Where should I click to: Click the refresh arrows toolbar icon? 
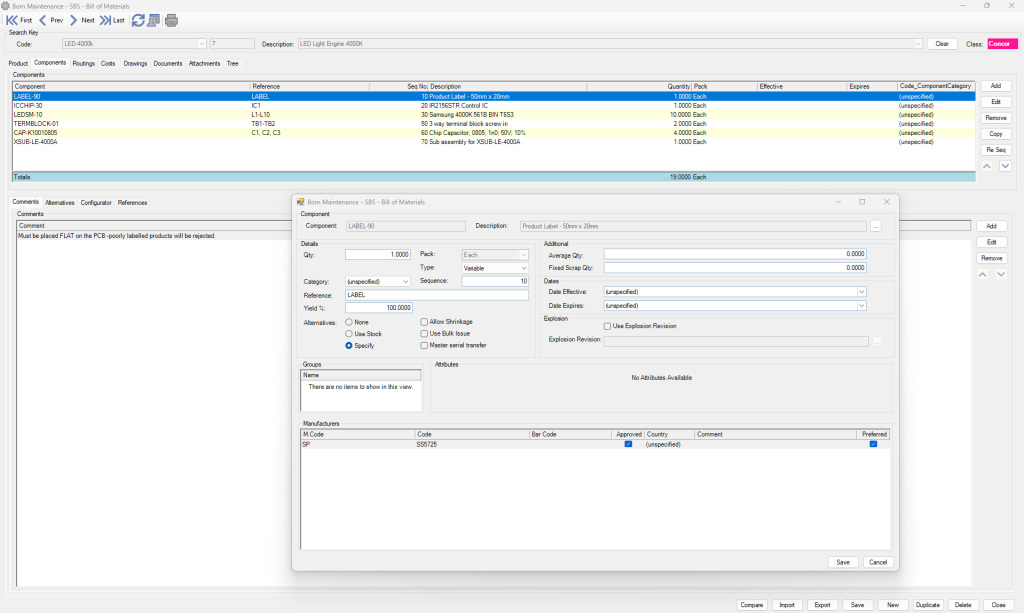click(138, 20)
